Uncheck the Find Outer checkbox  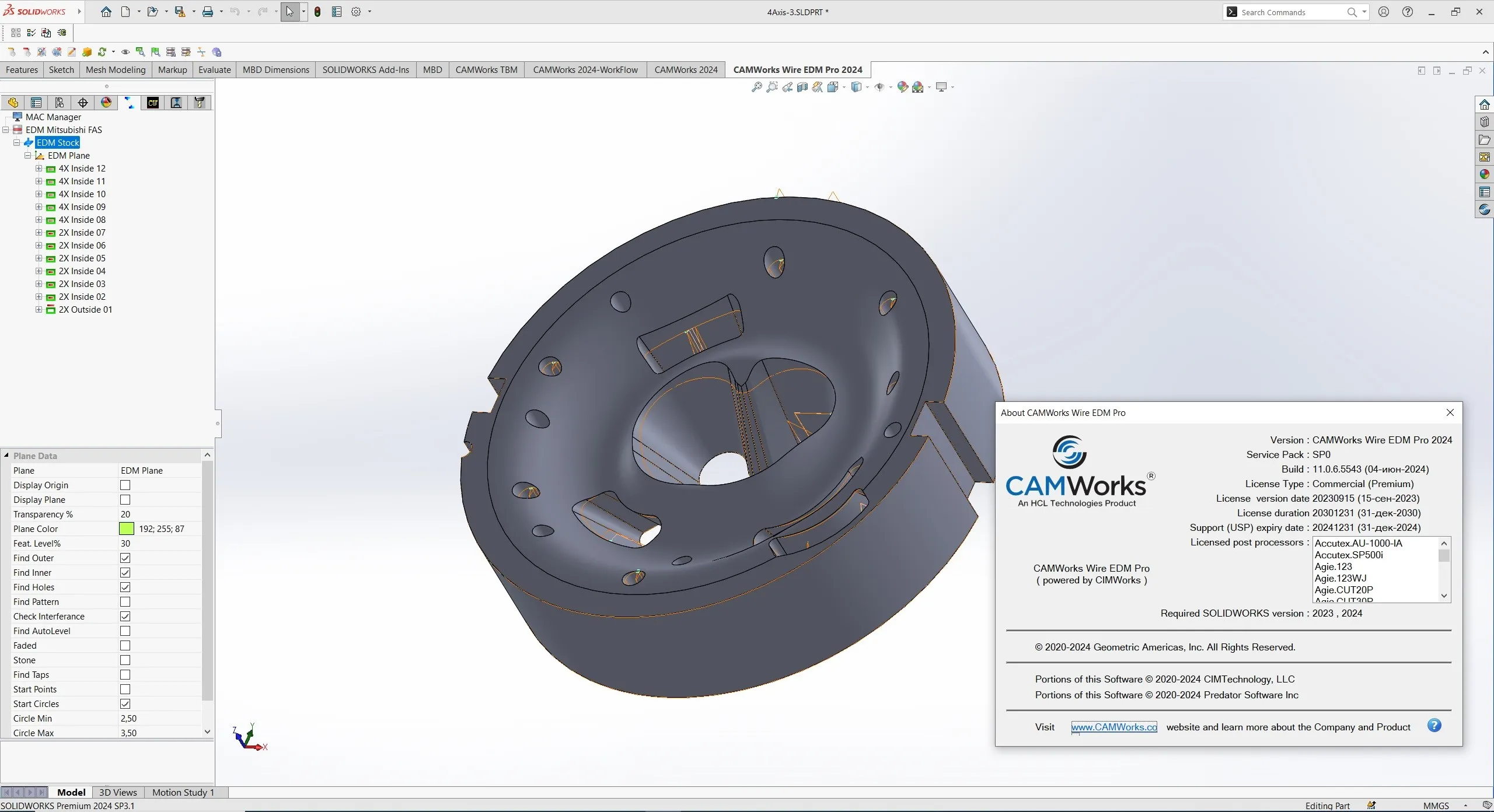tap(125, 558)
